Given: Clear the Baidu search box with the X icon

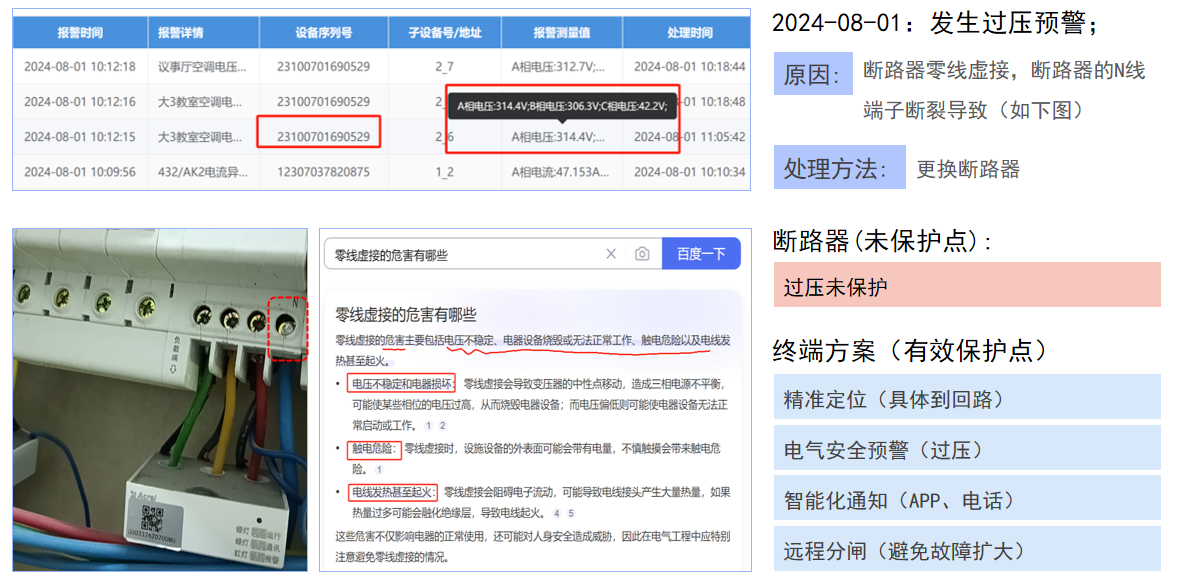Looking at the screenshot, I should pyautogui.click(x=611, y=254).
